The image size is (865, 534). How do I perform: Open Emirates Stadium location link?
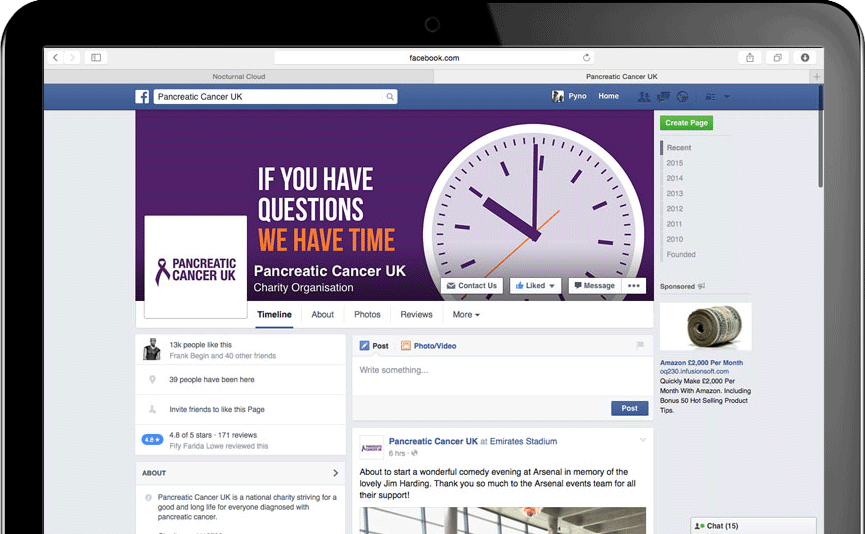click(x=524, y=441)
